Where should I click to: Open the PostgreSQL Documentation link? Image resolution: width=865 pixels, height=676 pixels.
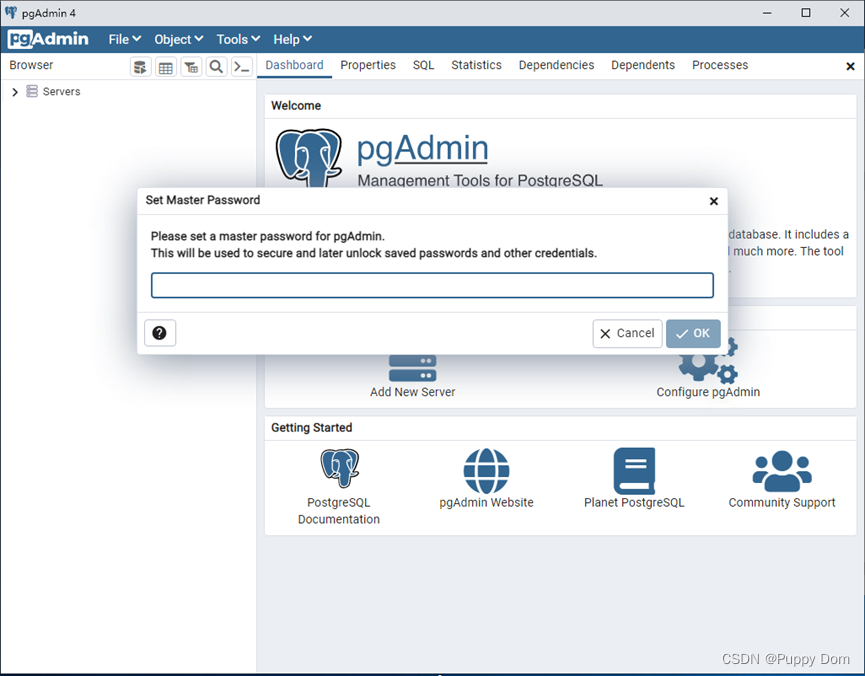[339, 510]
